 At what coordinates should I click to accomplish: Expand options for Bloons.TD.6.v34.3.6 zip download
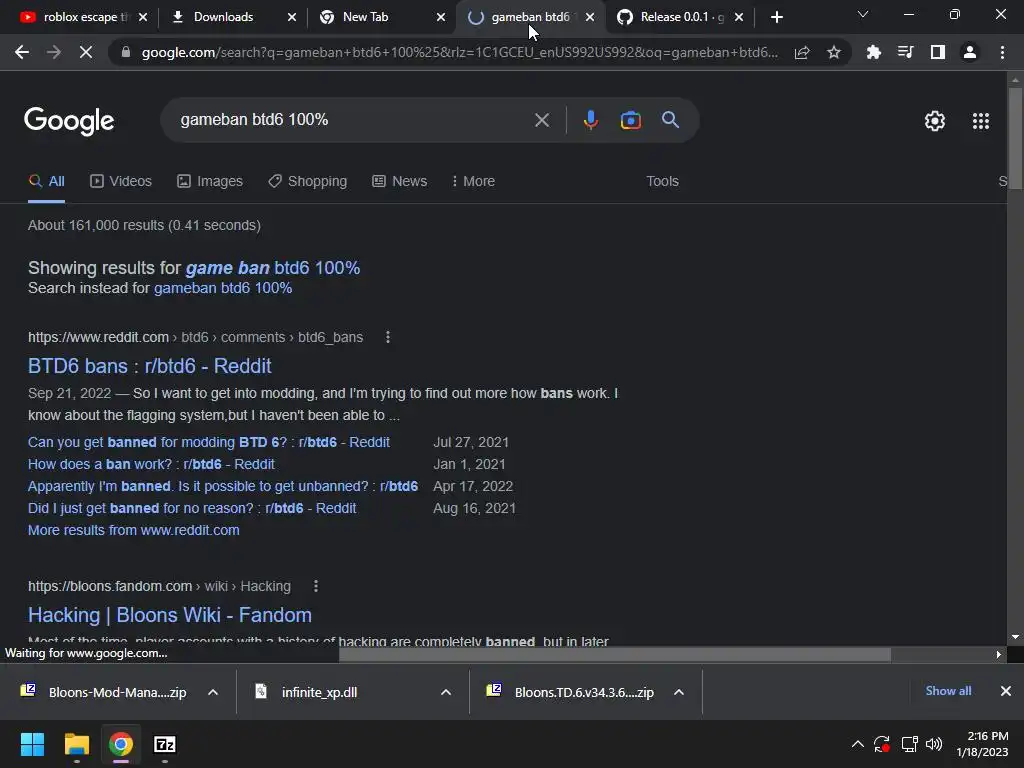679,692
